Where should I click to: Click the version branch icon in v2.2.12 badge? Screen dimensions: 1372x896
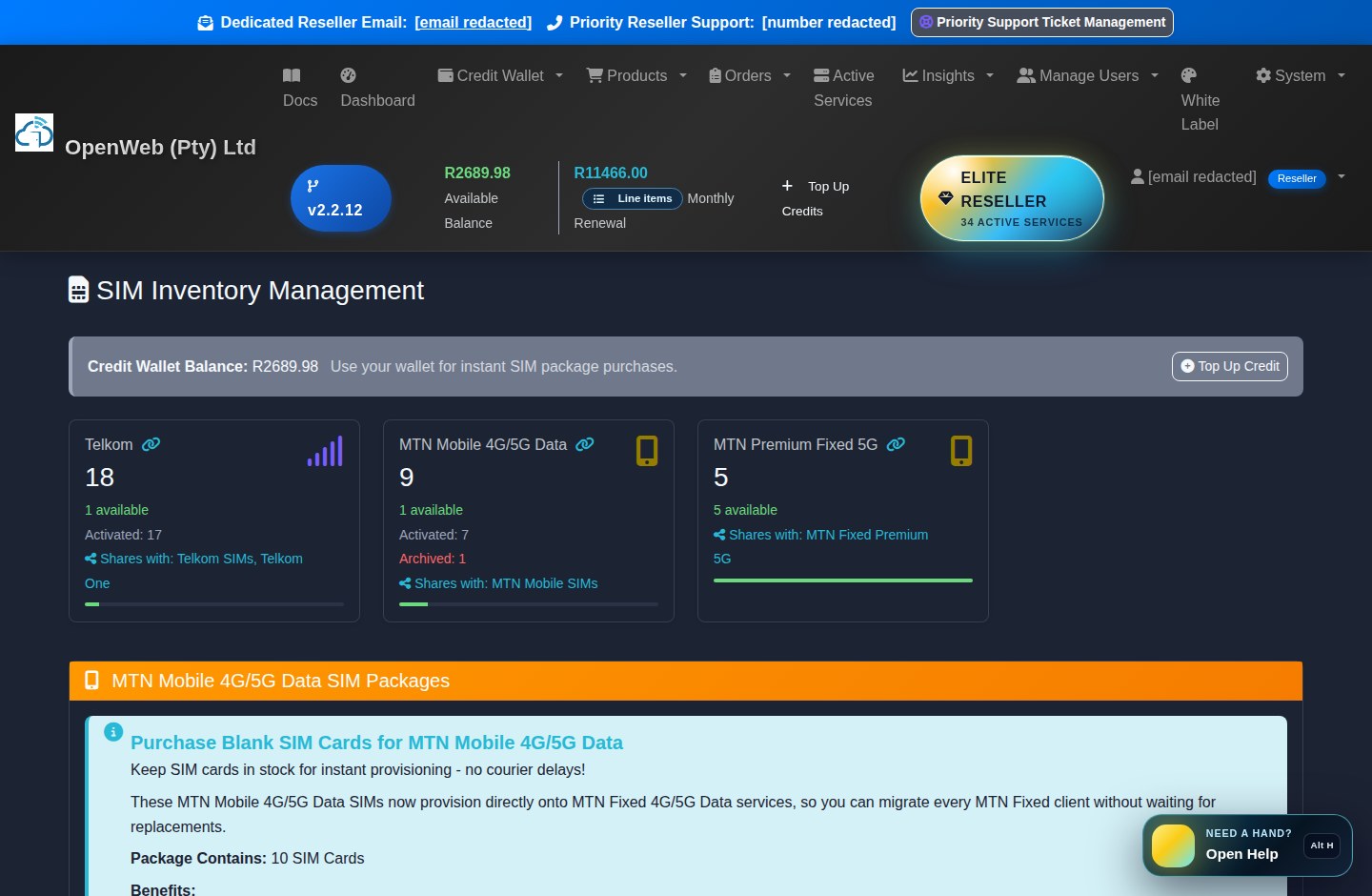[313, 186]
